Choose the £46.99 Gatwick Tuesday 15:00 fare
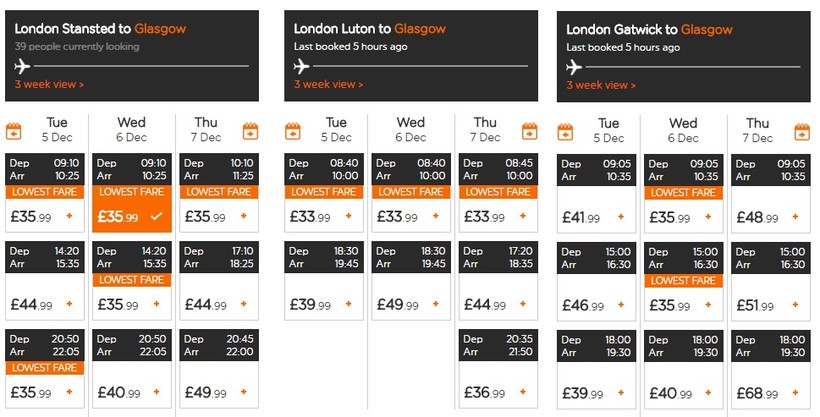This screenshot has width=820, height=417. [x=596, y=304]
